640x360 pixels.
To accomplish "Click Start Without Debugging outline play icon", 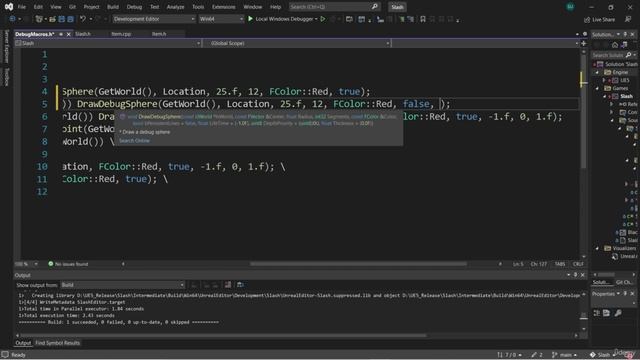I will (323, 19).
